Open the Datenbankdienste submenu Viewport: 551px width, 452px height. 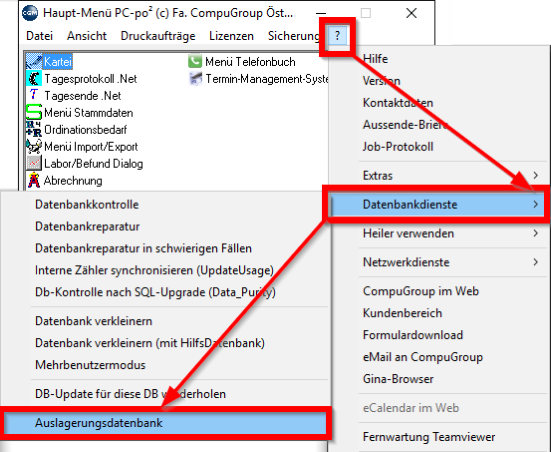436,204
